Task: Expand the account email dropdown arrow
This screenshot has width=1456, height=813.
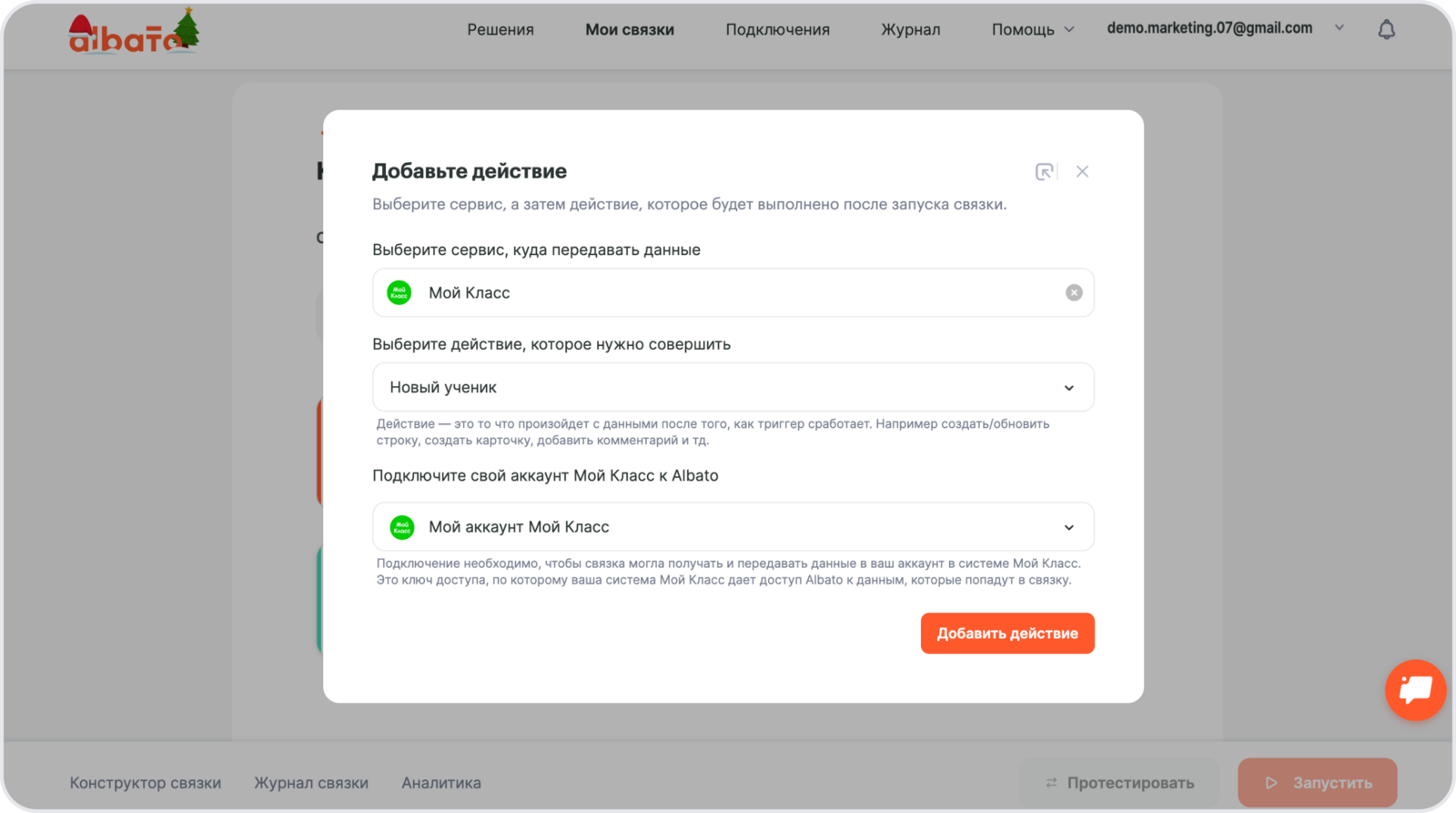Action: (1339, 28)
